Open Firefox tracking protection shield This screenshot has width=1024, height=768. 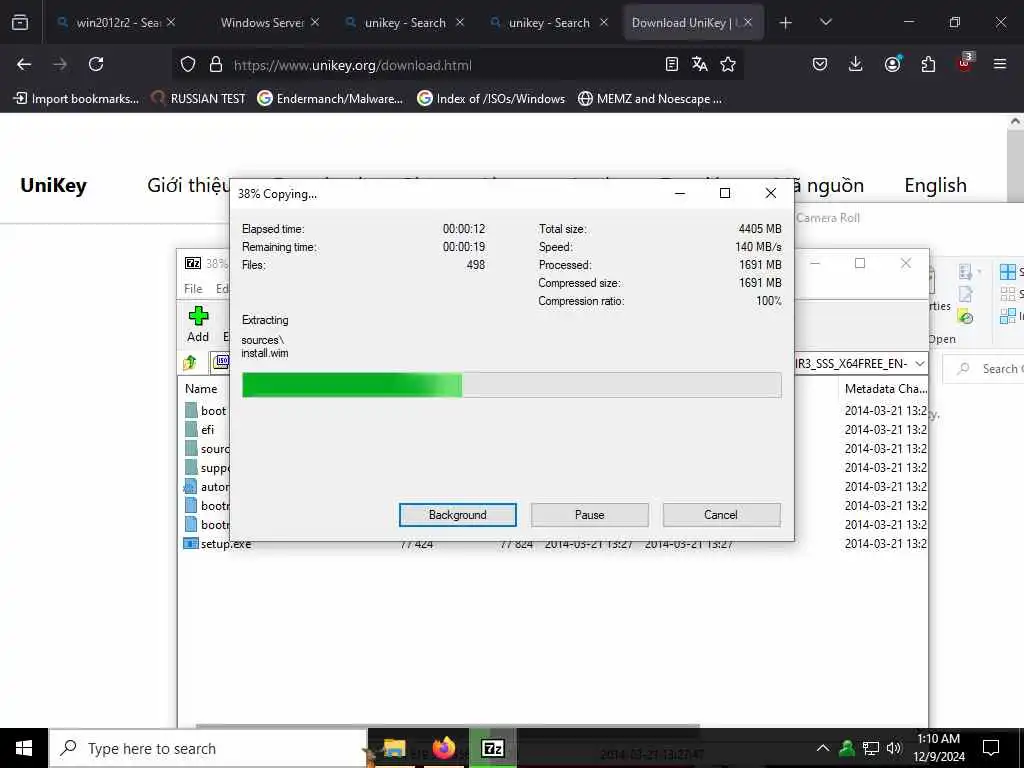188,64
